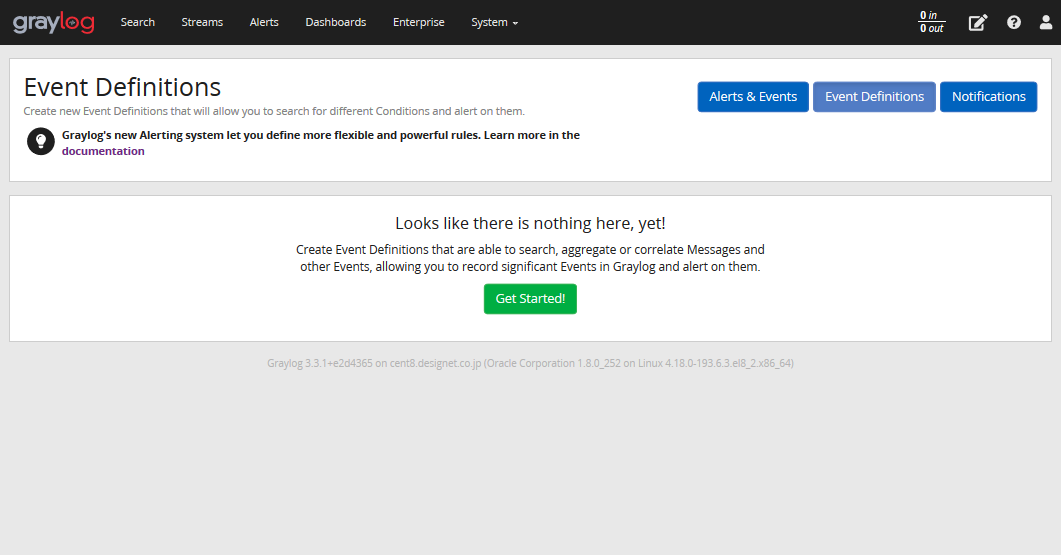The image size is (1061, 555).
Task: Open the Enterprise menu item
Action: pos(418,22)
